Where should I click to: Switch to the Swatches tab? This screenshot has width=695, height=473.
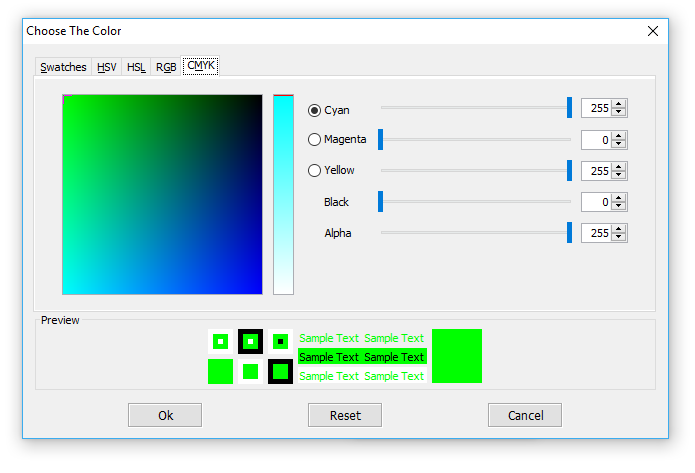tap(63, 67)
